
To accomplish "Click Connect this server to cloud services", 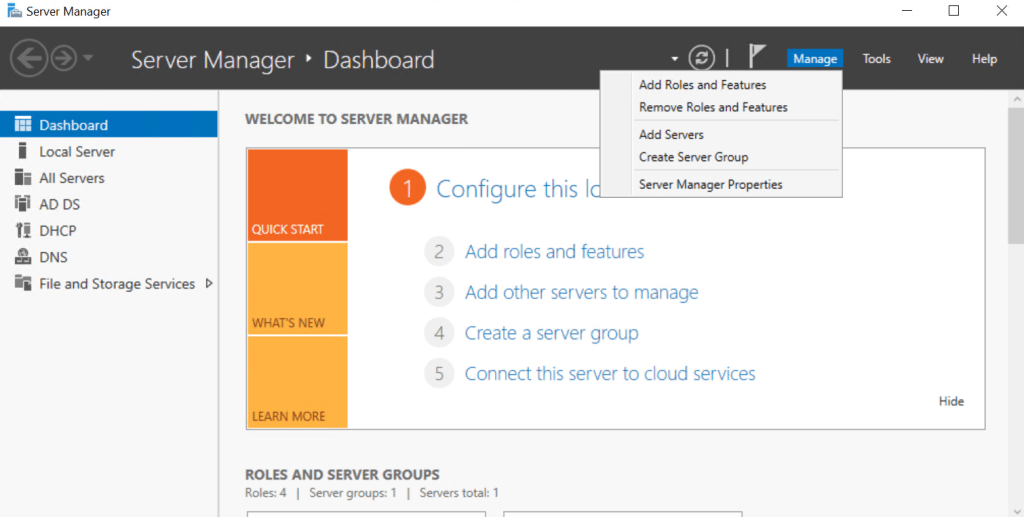I will 610,374.
